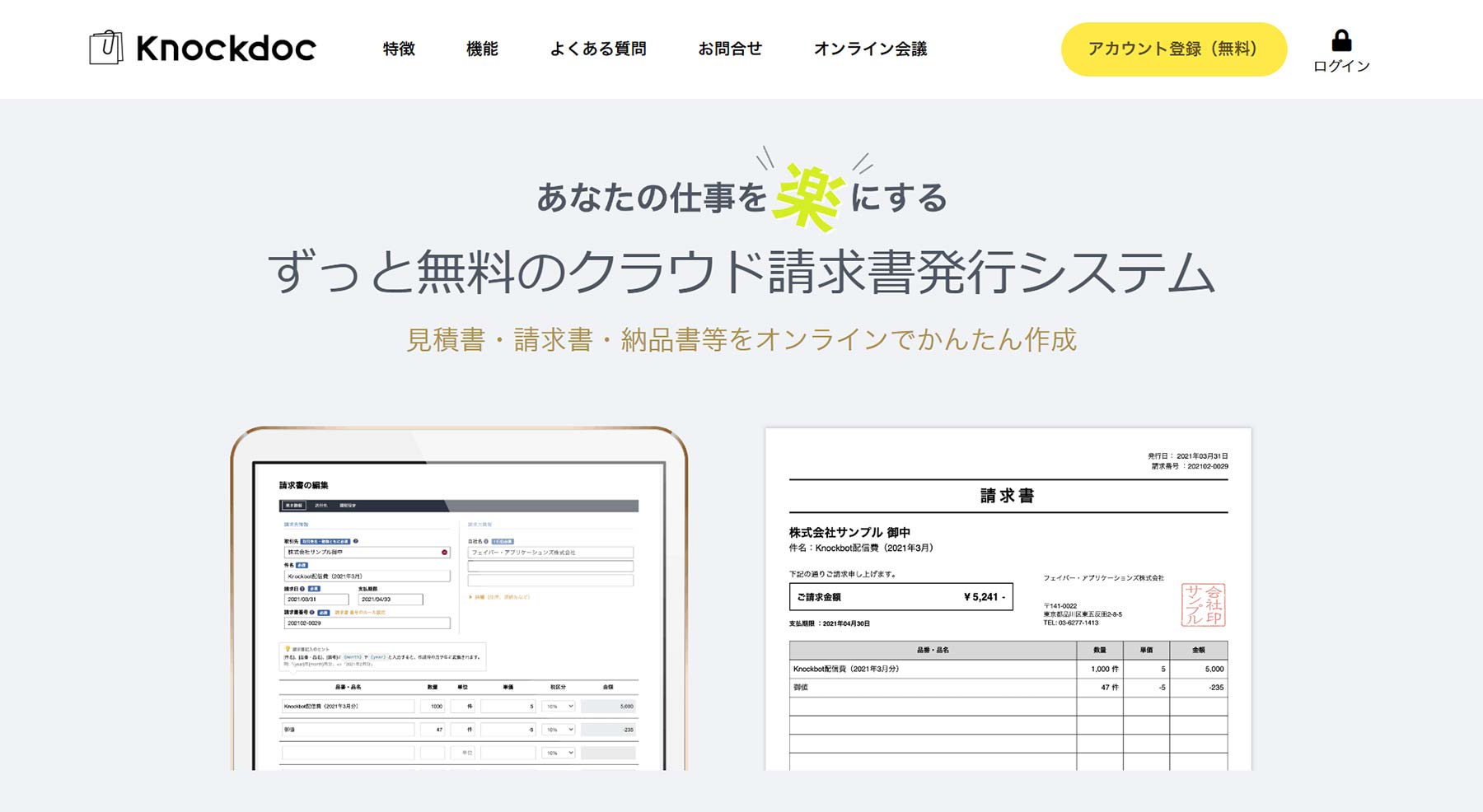Click the help icon next to 取引先 label
The image size is (1483, 812).
tap(356, 541)
